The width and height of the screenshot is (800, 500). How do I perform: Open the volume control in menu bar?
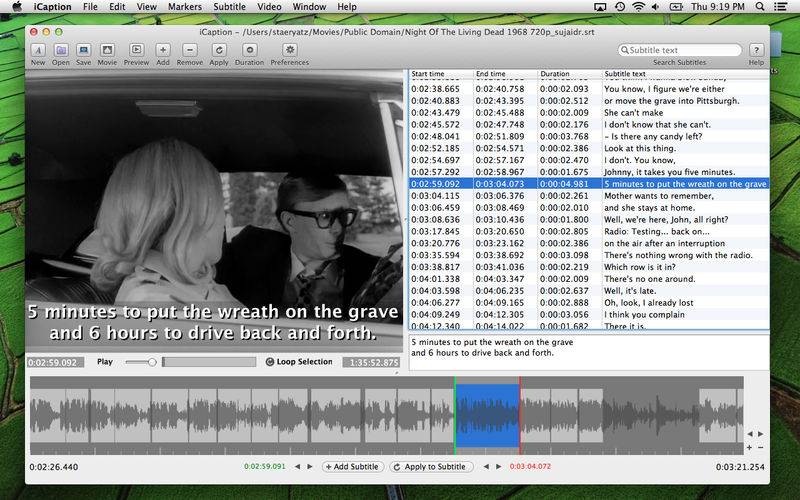656,7
